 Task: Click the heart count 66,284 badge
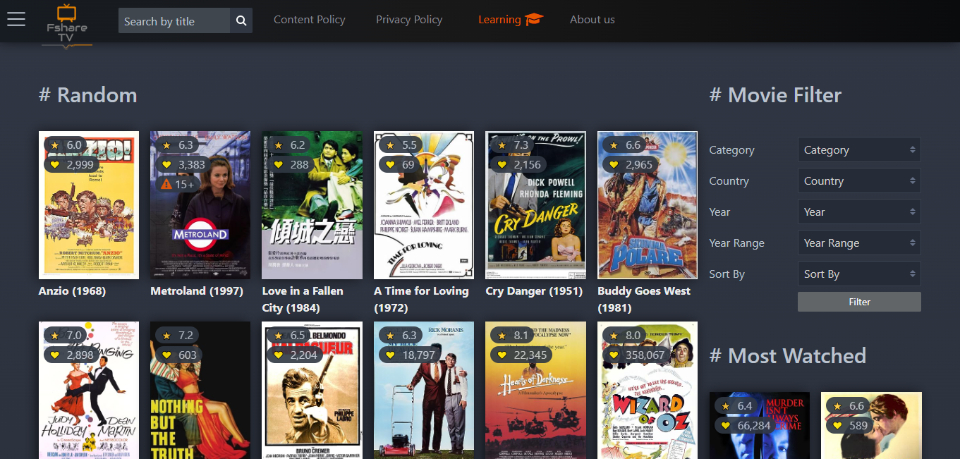[x=746, y=425]
